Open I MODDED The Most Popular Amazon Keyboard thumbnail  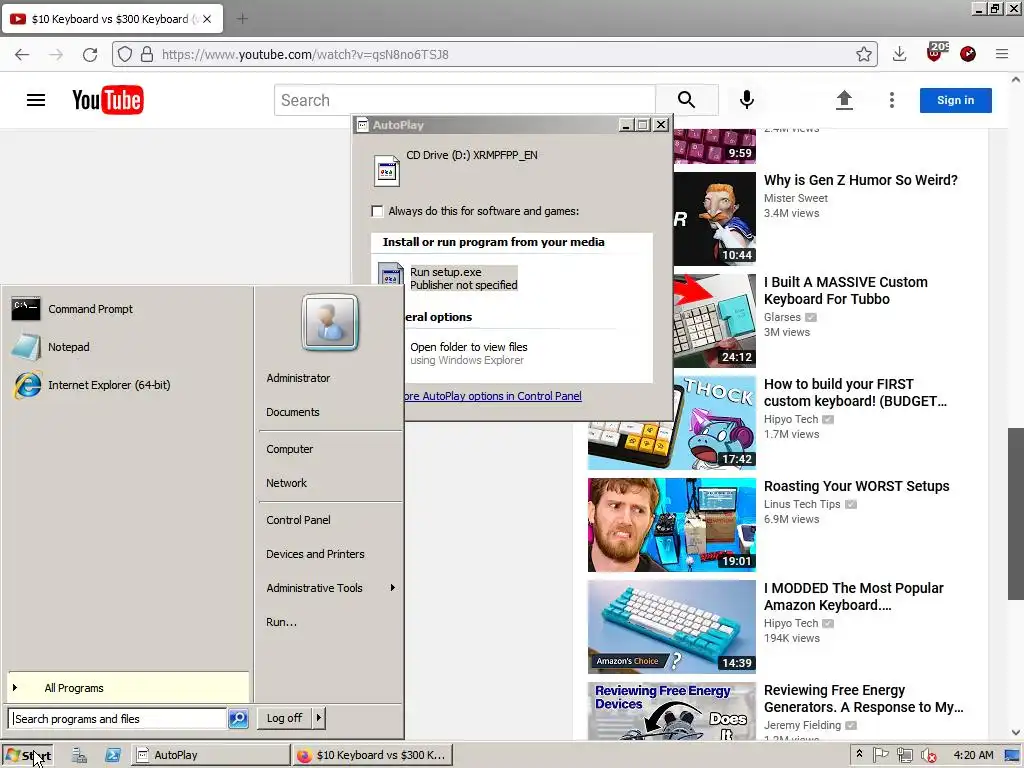(x=671, y=626)
